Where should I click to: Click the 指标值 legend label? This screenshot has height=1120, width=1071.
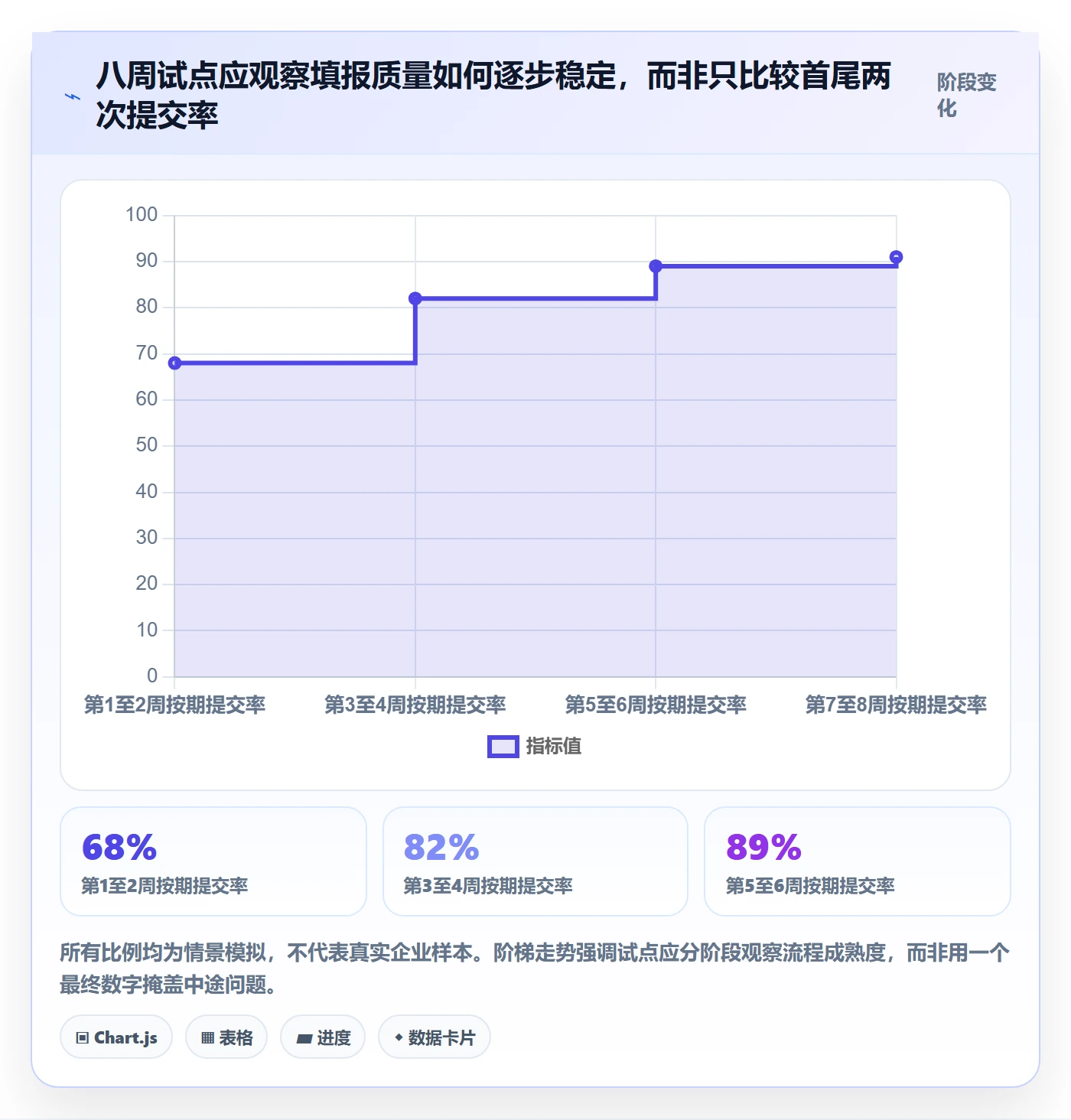554,747
